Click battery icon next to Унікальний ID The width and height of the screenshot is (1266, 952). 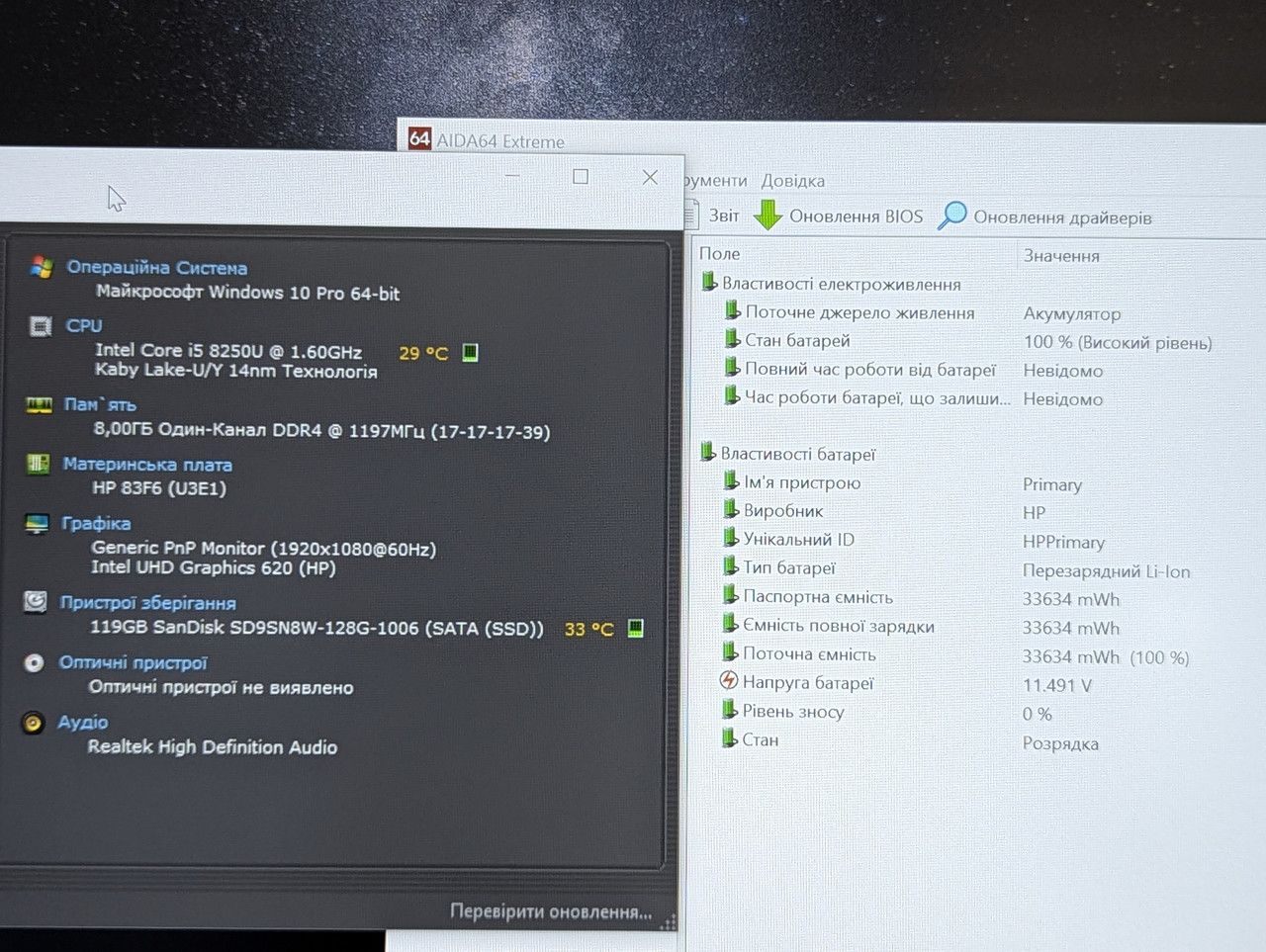(731, 538)
